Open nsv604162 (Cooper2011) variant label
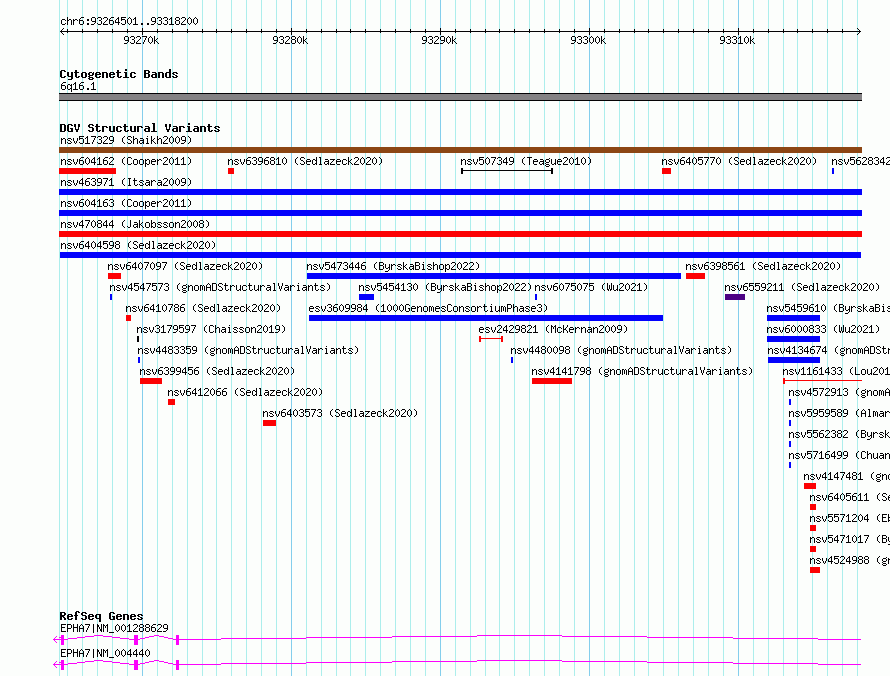Image resolution: width=890 pixels, height=676 pixels. point(126,161)
